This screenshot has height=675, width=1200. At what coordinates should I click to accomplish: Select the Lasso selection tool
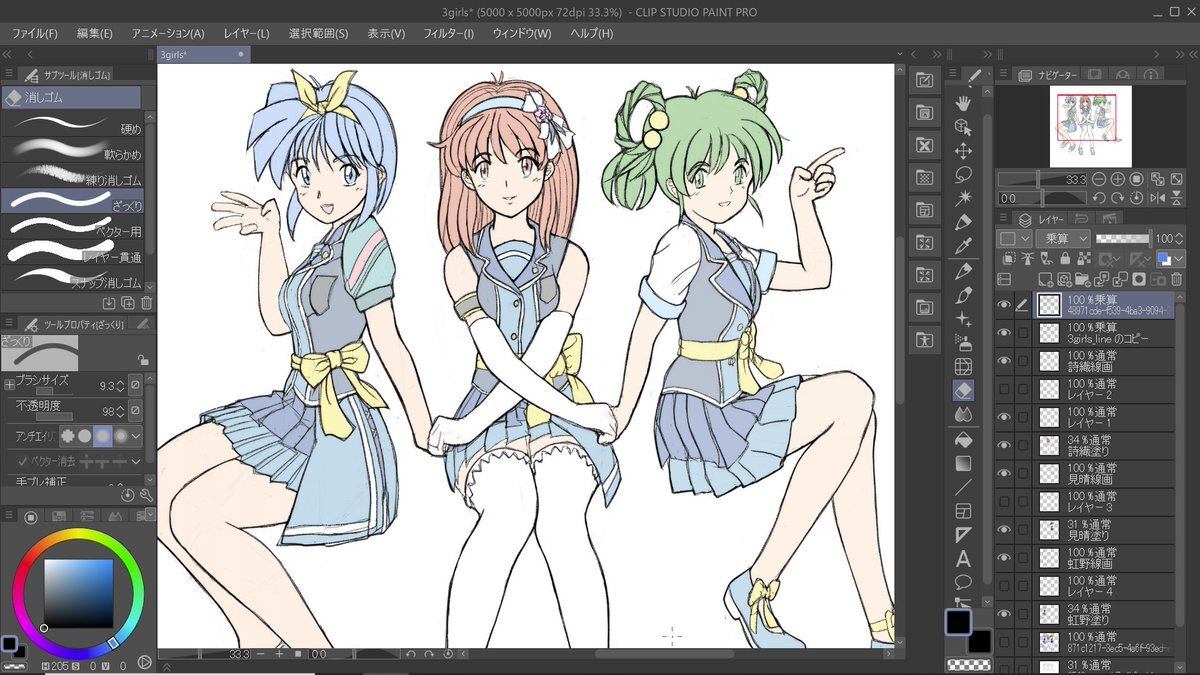coord(963,174)
